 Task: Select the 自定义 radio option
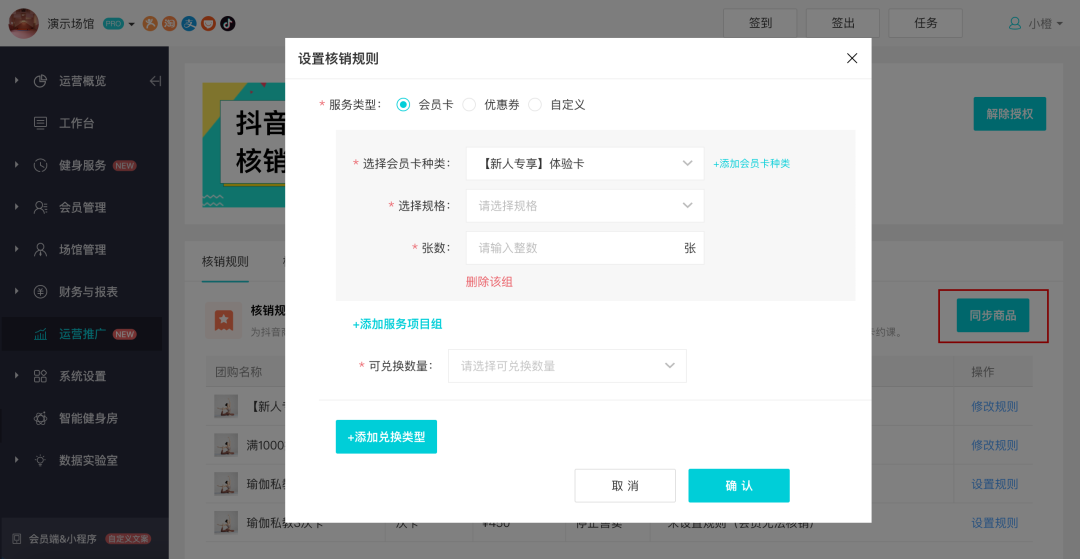(535, 104)
